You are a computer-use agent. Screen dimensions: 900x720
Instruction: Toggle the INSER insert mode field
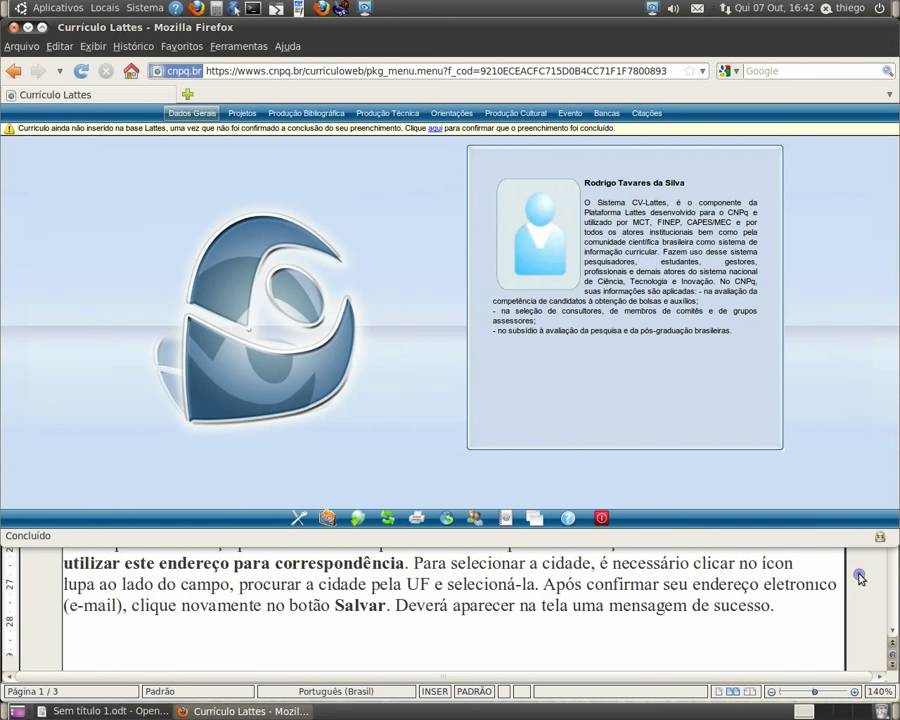(435, 691)
